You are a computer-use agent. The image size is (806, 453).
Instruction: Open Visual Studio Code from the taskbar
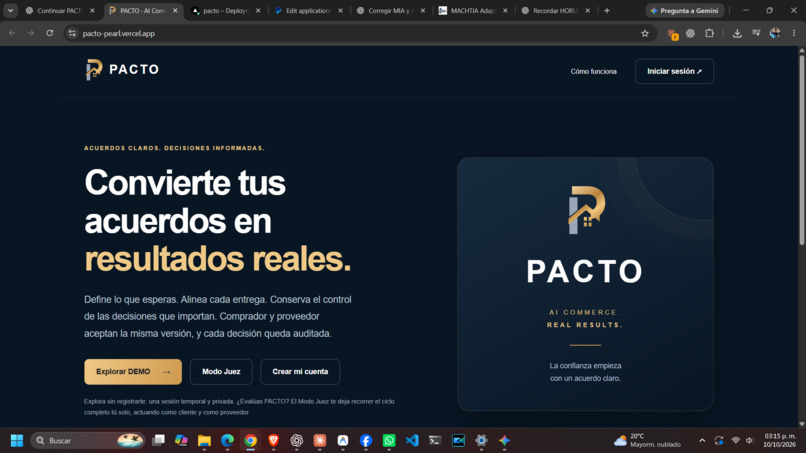[x=412, y=441]
